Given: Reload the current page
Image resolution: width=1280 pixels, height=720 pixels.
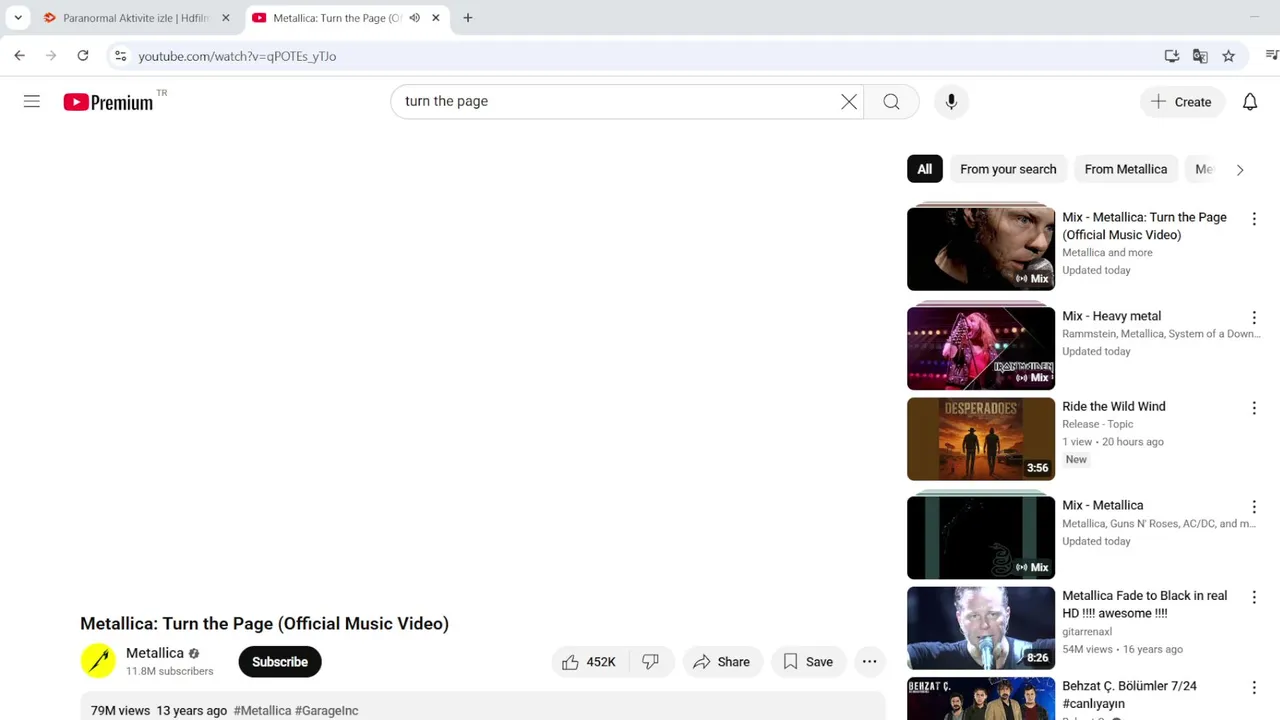Looking at the screenshot, I should coord(83,56).
